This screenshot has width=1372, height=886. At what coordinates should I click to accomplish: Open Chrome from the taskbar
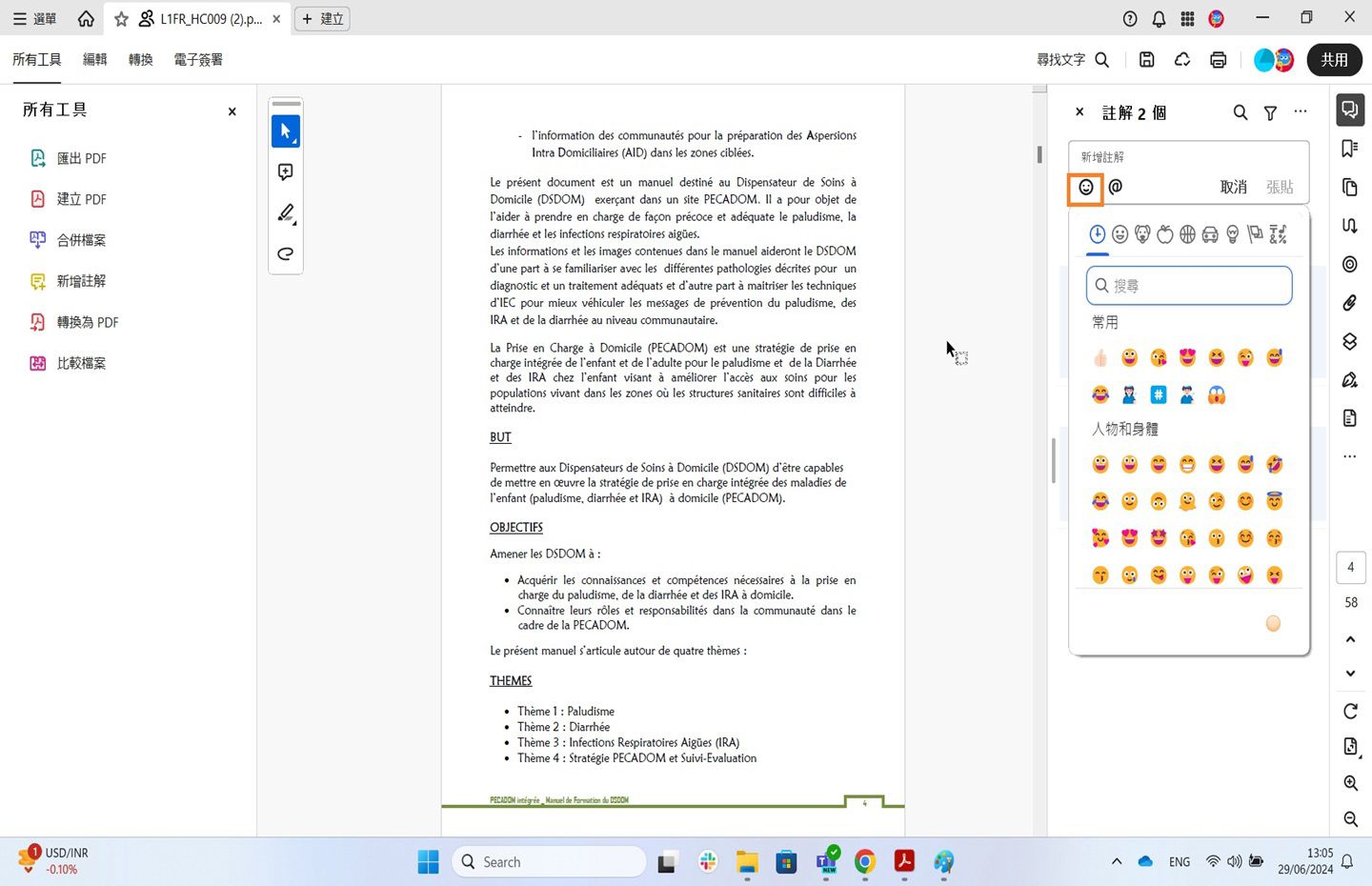pos(865,861)
